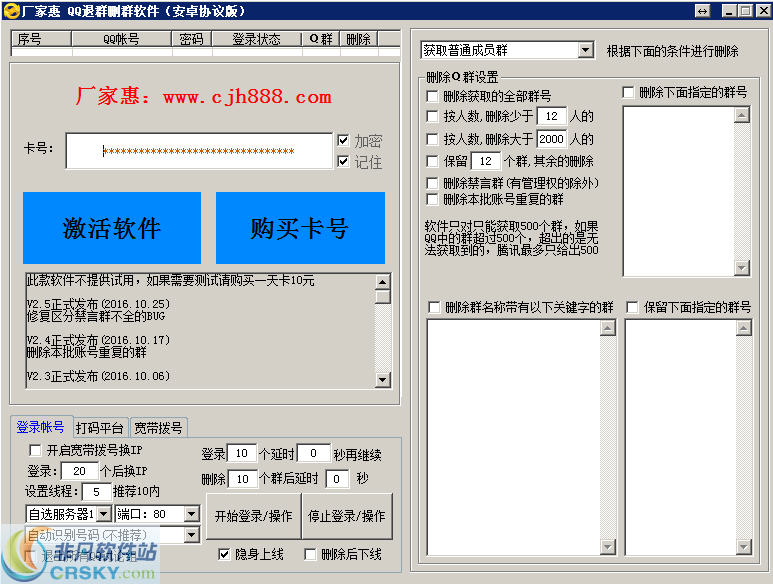Click the 删除 个群后延时 count field
Screen dimensions: 773x584
point(243,479)
